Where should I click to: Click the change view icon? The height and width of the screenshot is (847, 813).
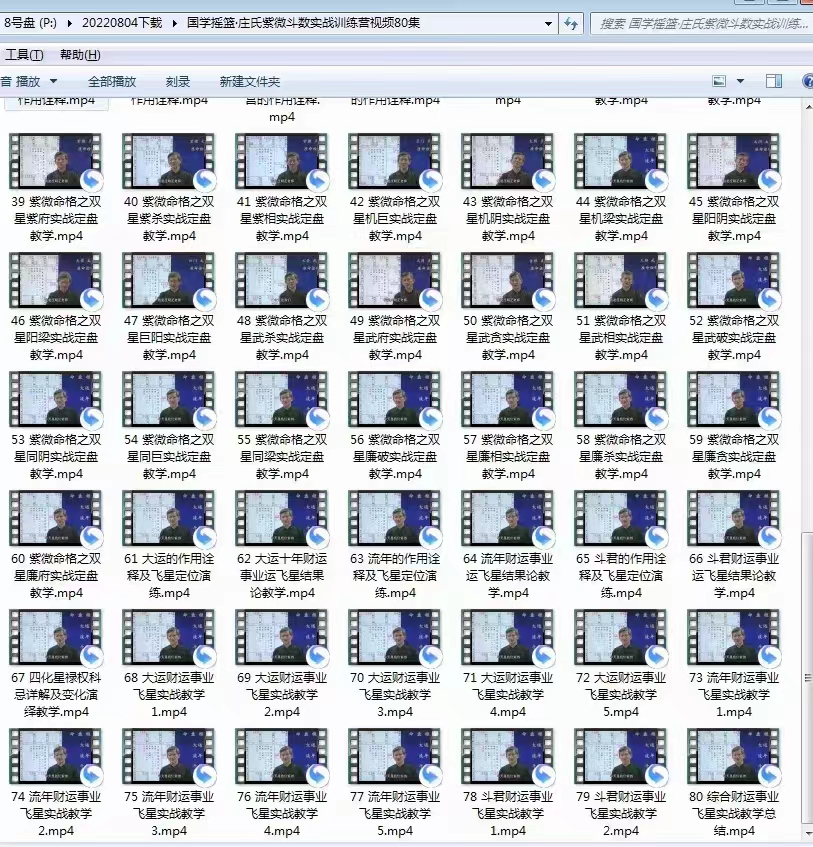point(719,81)
